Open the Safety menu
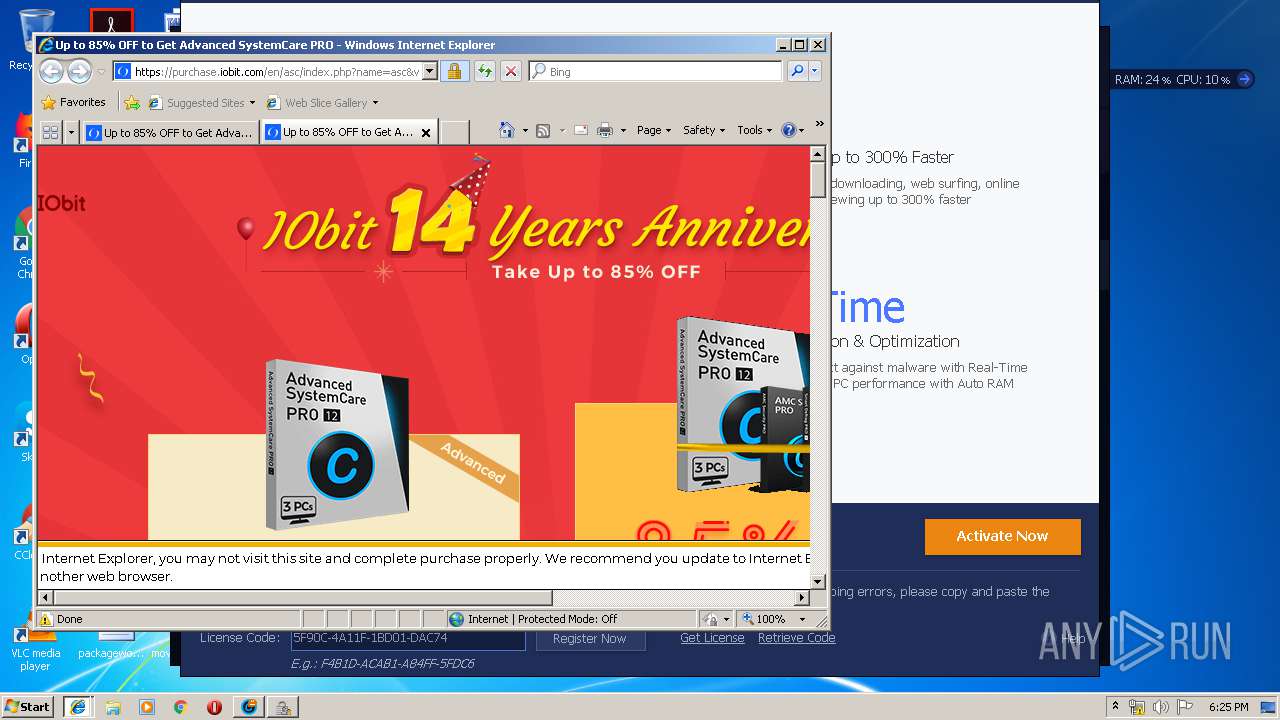This screenshot has height=720, width=1280. tap(704, 130)
